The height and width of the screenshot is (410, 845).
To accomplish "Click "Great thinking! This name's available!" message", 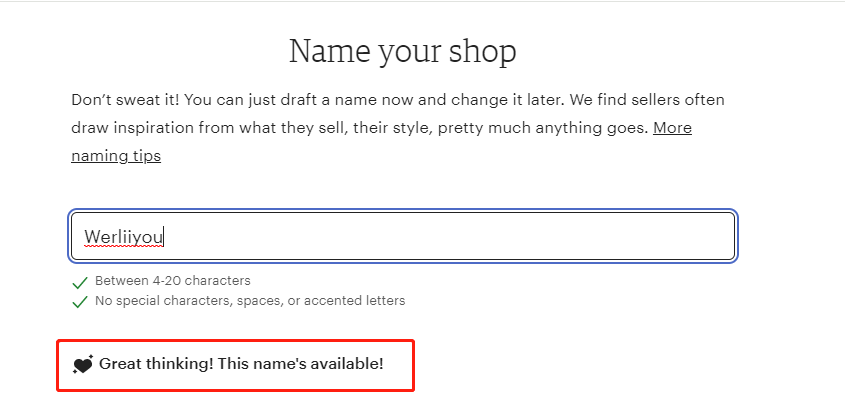I will click(241, 364).
